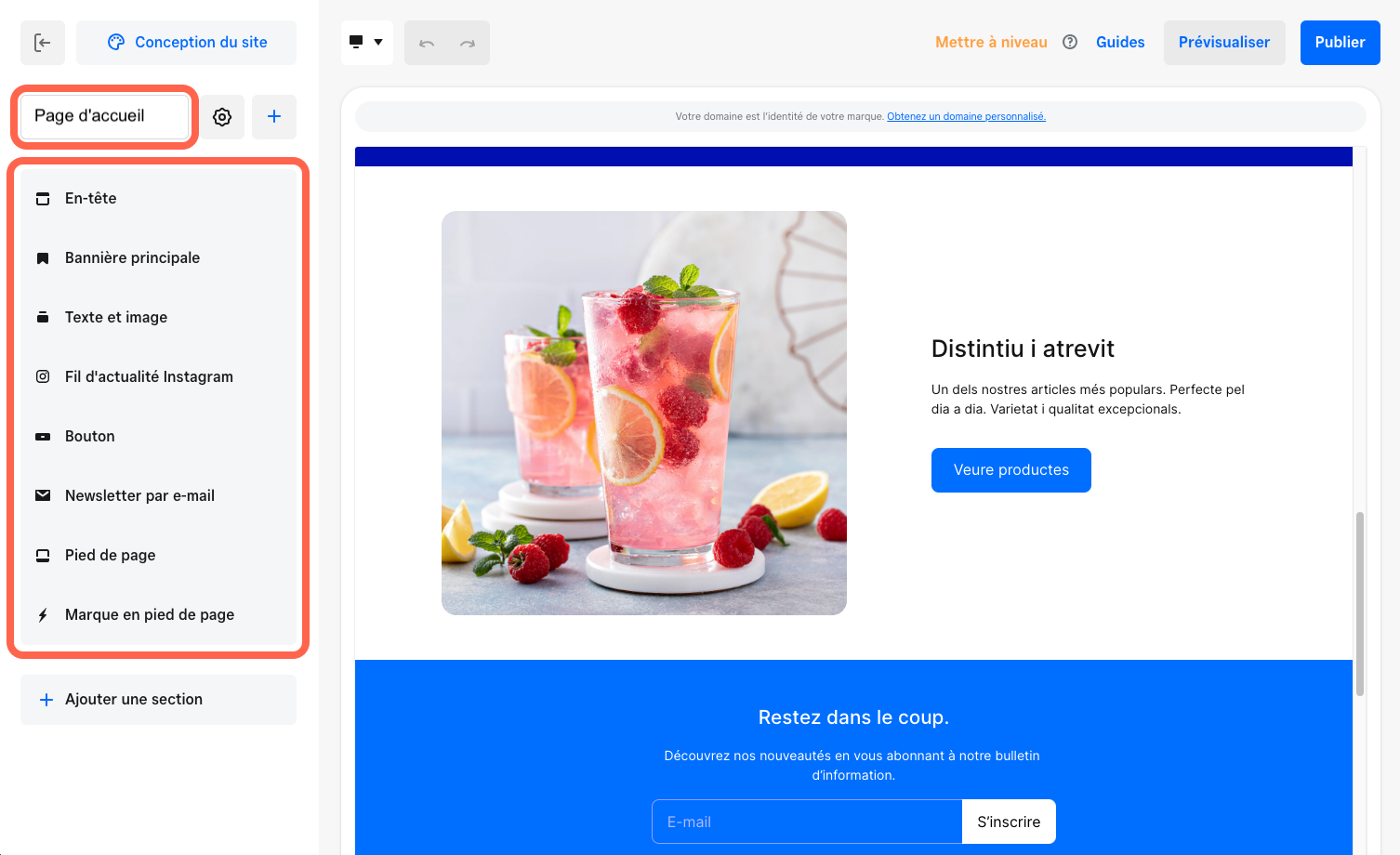Click the undo arrow icon
This screenshot has height=855, width=1400.
click(427, 43)
